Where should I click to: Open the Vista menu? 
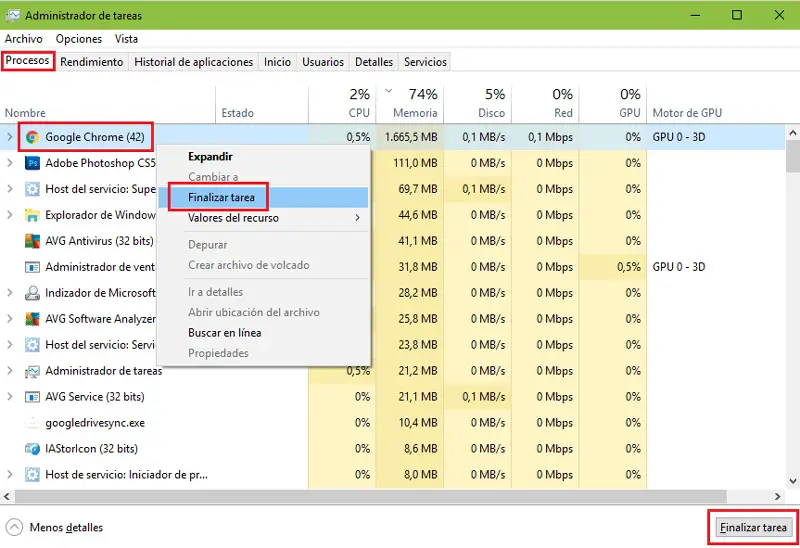pyautogui.click(x=126, y=39)
